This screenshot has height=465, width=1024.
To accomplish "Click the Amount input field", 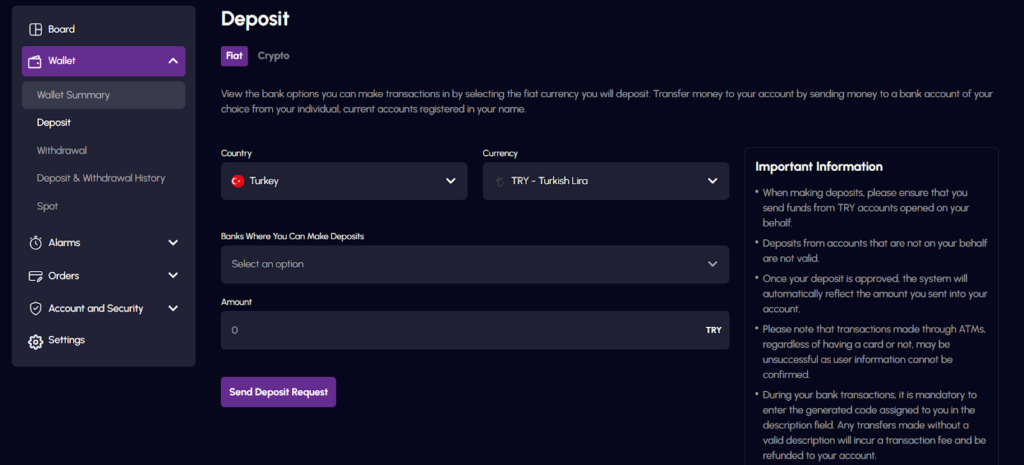I will click(x=475, y=330).
